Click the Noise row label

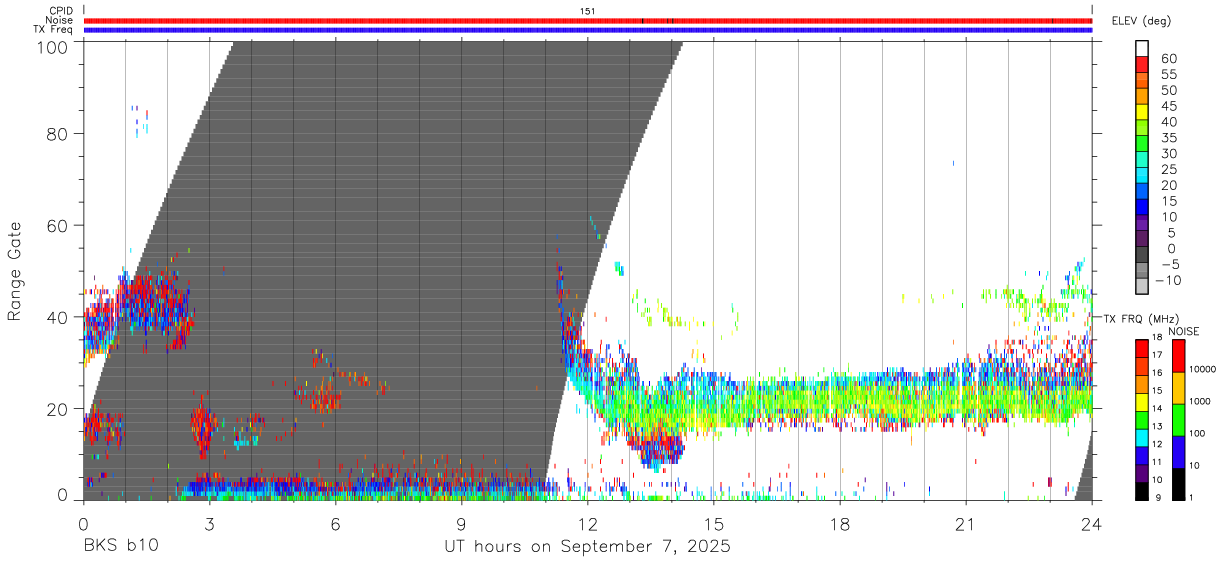[x=60, y=20]
